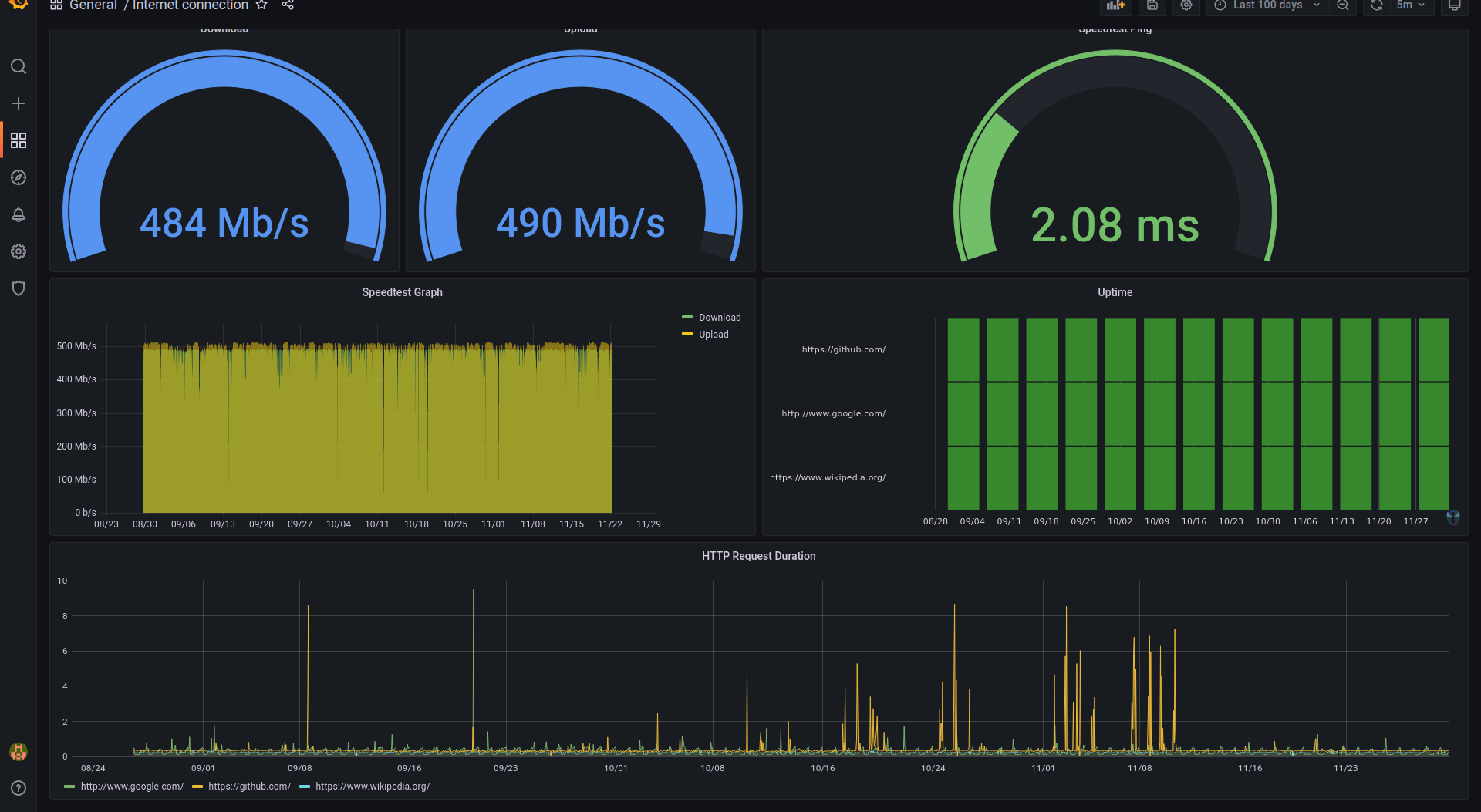Image resolution: width=1481 pixels, height=812 pixels.
Task: Toggle https://www.wikipedia.org/ series in the bottom legend
Action: click(373, 787)
